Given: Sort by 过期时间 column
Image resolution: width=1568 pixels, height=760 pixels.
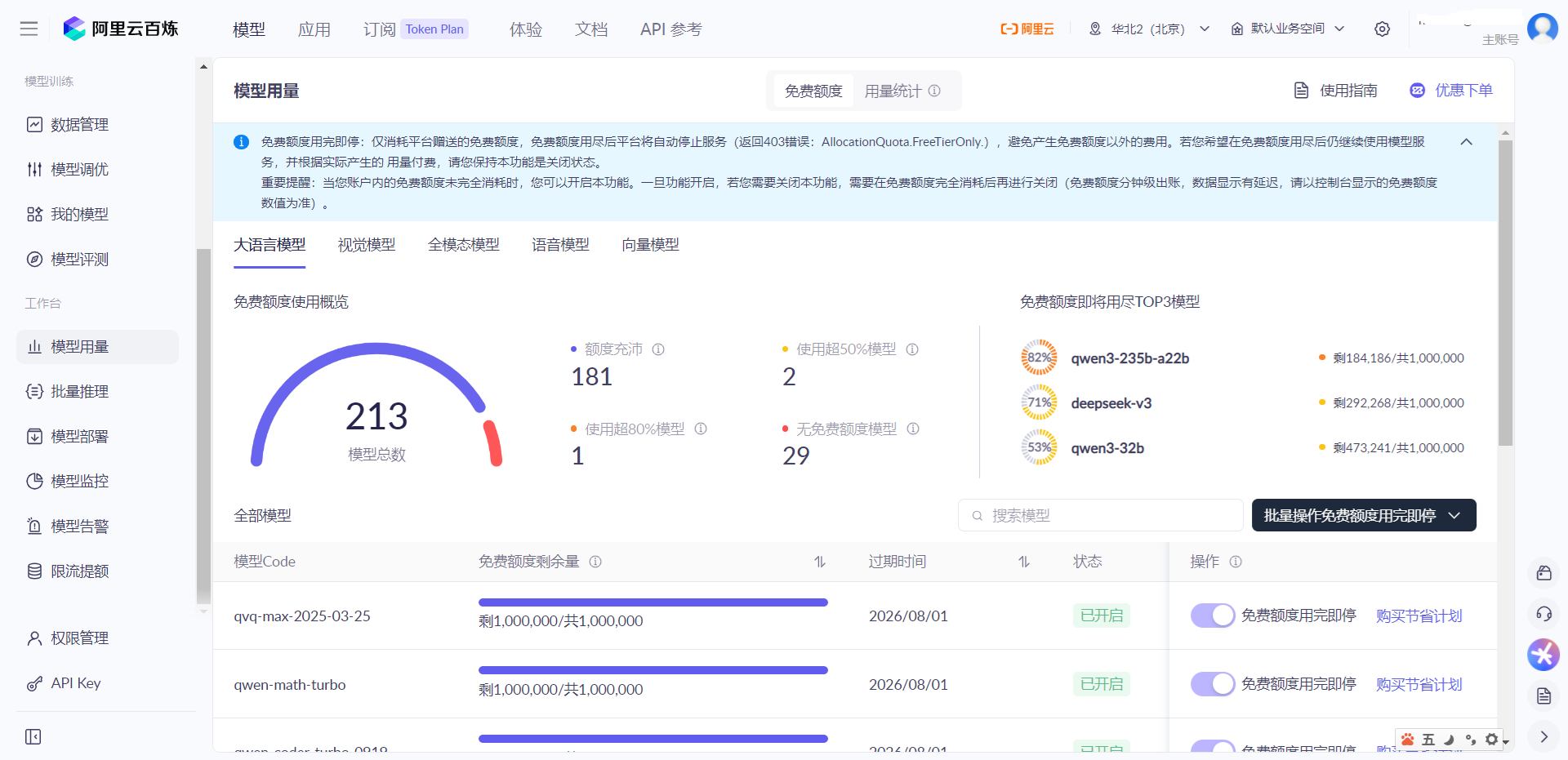Looking at the screenshot, I should pos(1023,562).
